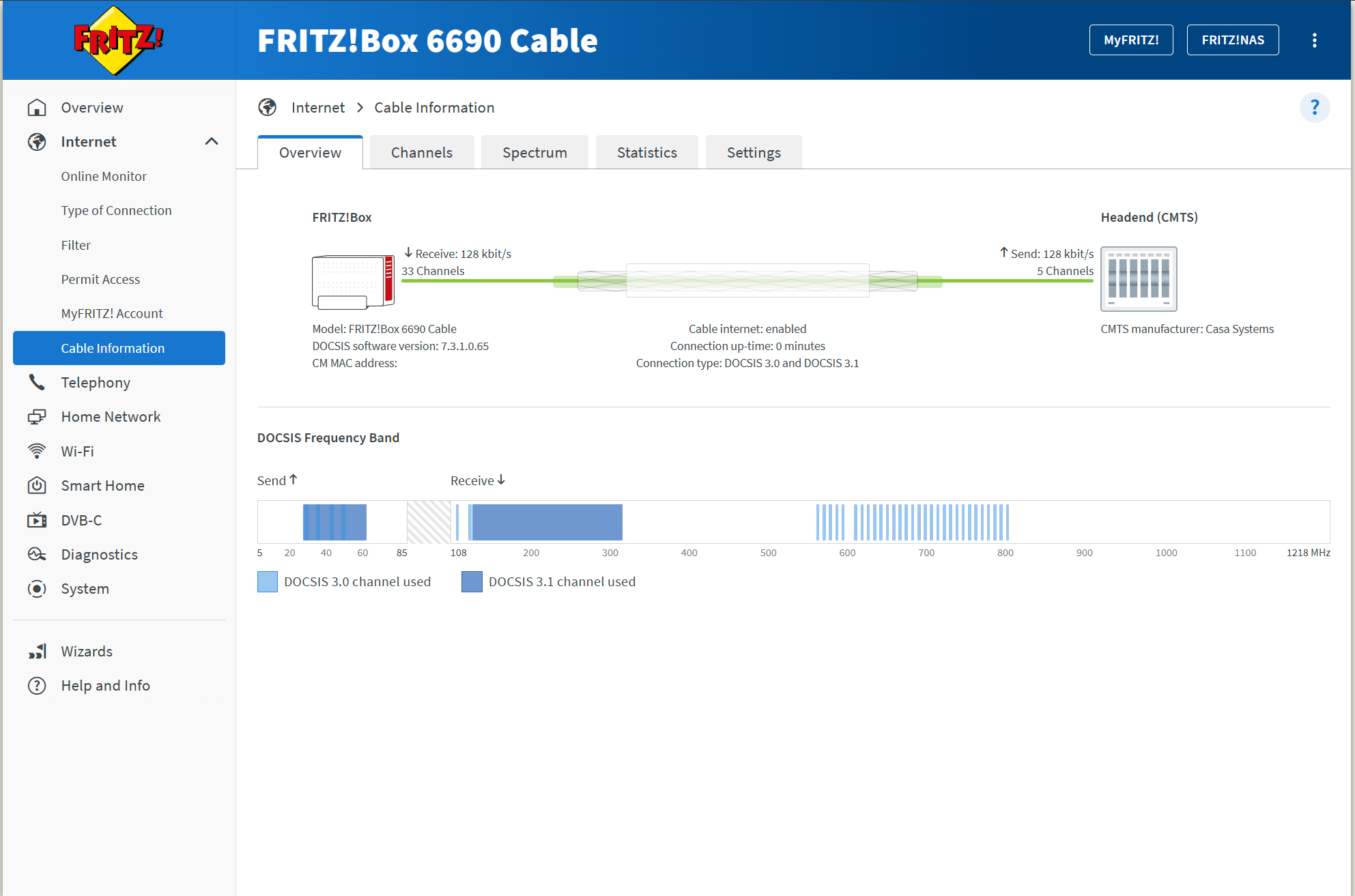
Task: Click the Headend CMTS device image
Action: (1139, 279)
